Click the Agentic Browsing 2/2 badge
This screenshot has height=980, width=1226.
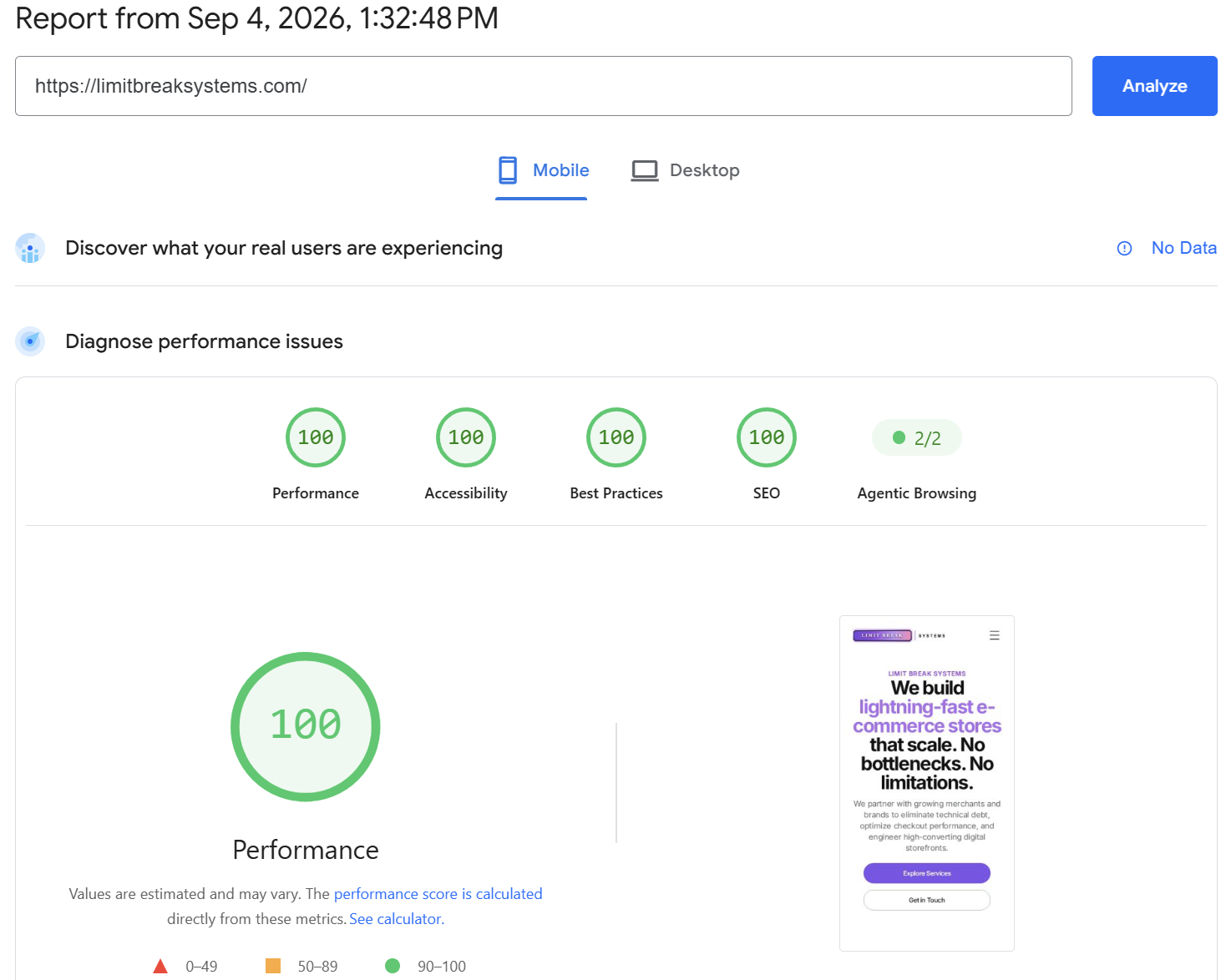(x=917, y=438)
